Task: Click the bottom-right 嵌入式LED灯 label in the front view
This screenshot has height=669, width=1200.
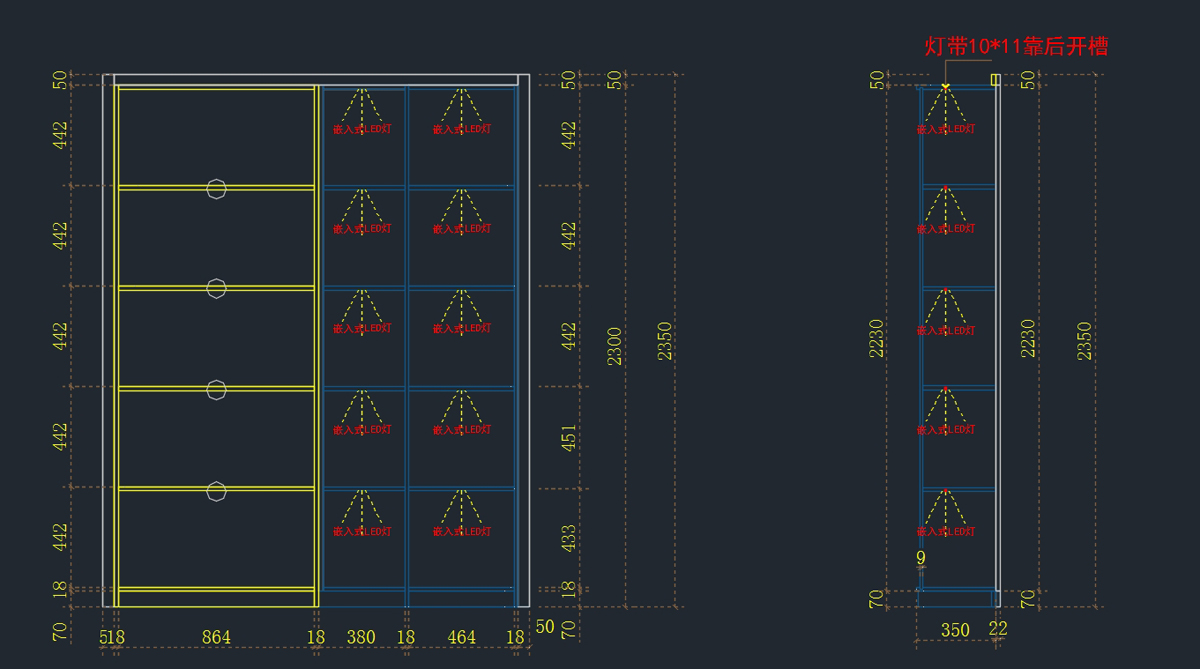Action: coord(461,532)
